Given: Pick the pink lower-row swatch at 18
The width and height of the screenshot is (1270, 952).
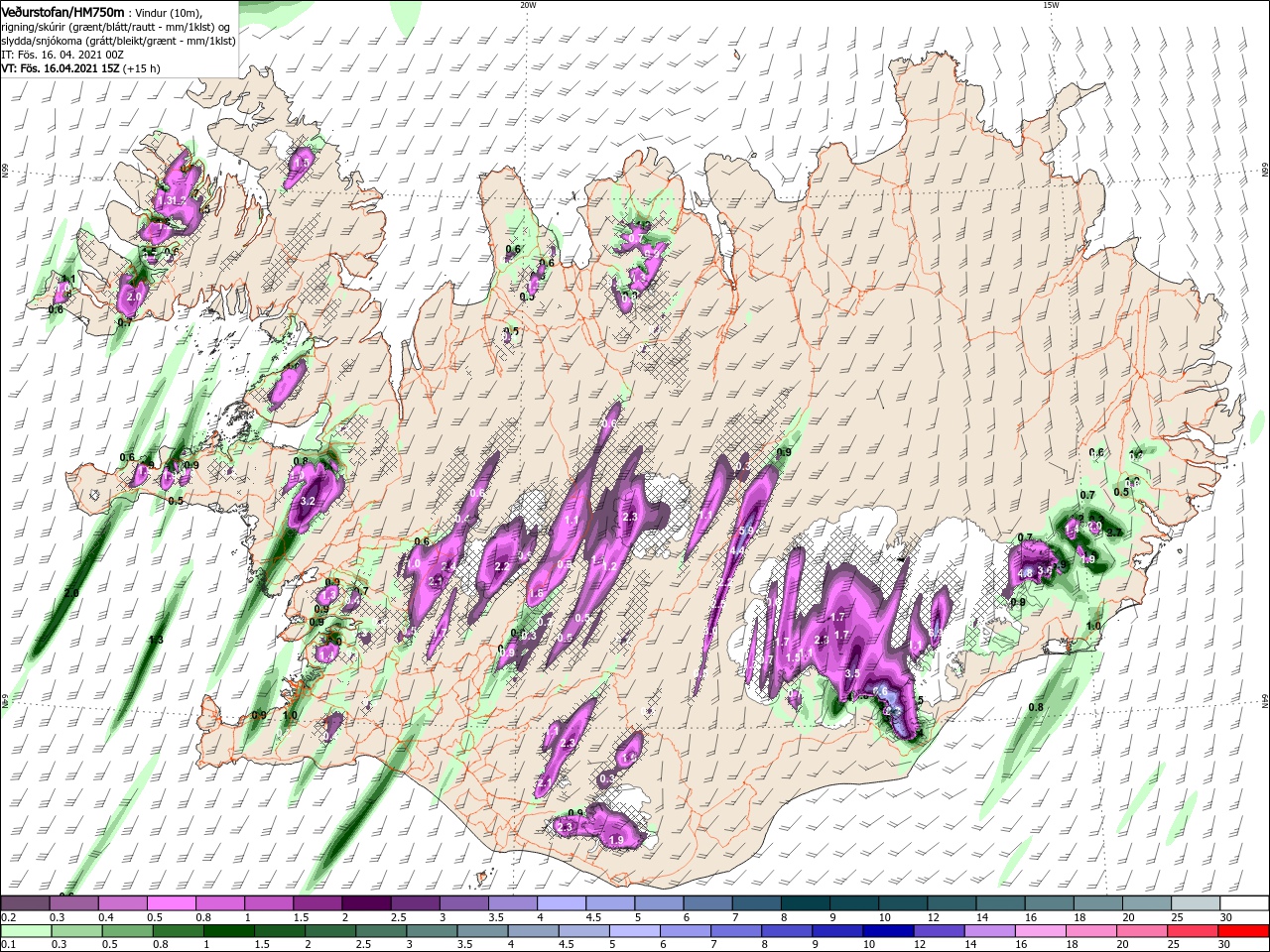Looking at the screenshot, I should [1089, 931].
